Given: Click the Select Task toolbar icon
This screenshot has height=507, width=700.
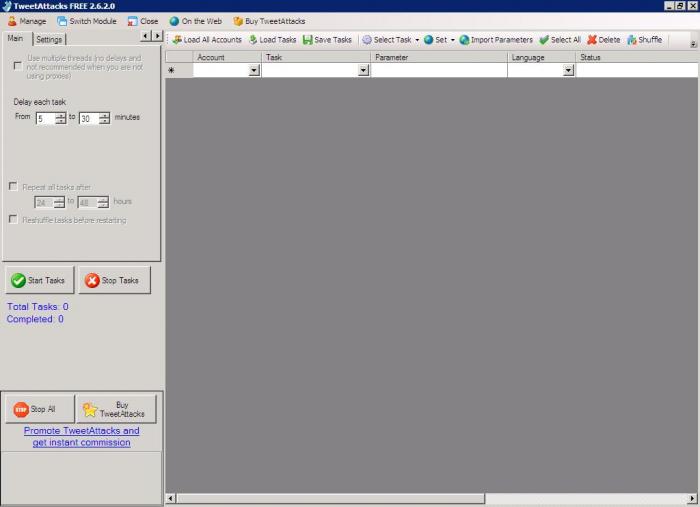Looking at the screenshot, I should coord(367,40).
